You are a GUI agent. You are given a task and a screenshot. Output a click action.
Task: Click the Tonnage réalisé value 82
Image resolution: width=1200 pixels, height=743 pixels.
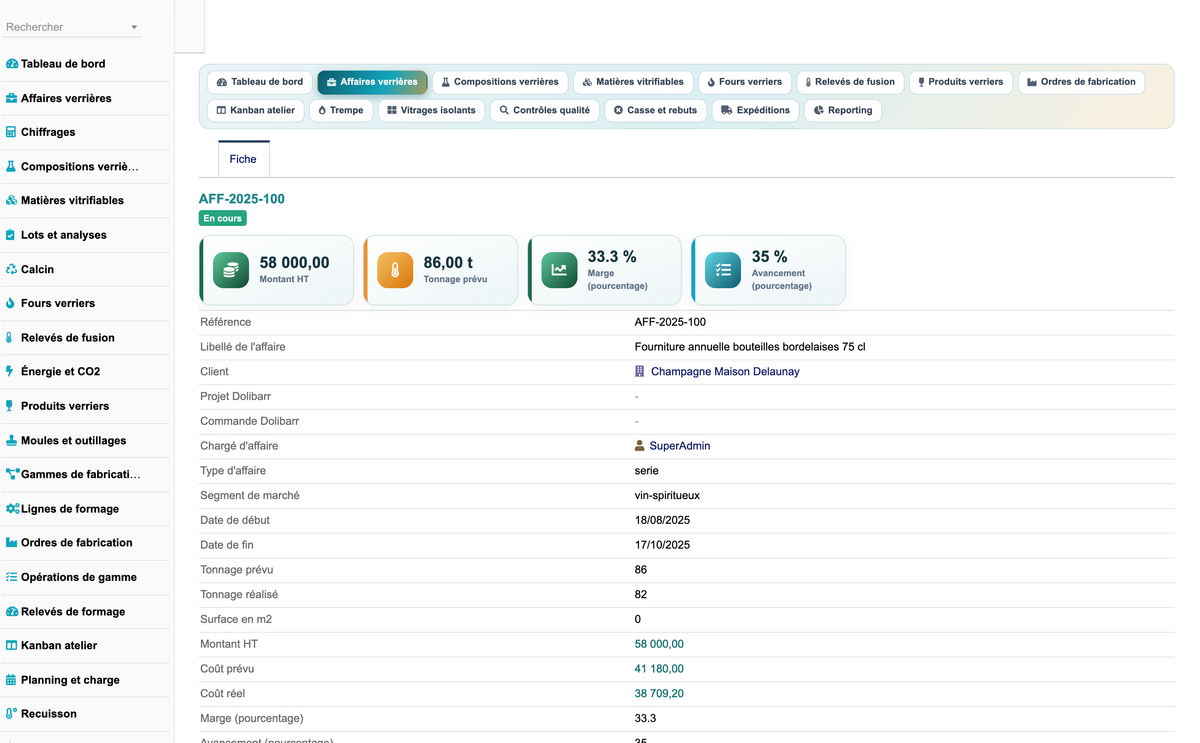click(641, 595)
